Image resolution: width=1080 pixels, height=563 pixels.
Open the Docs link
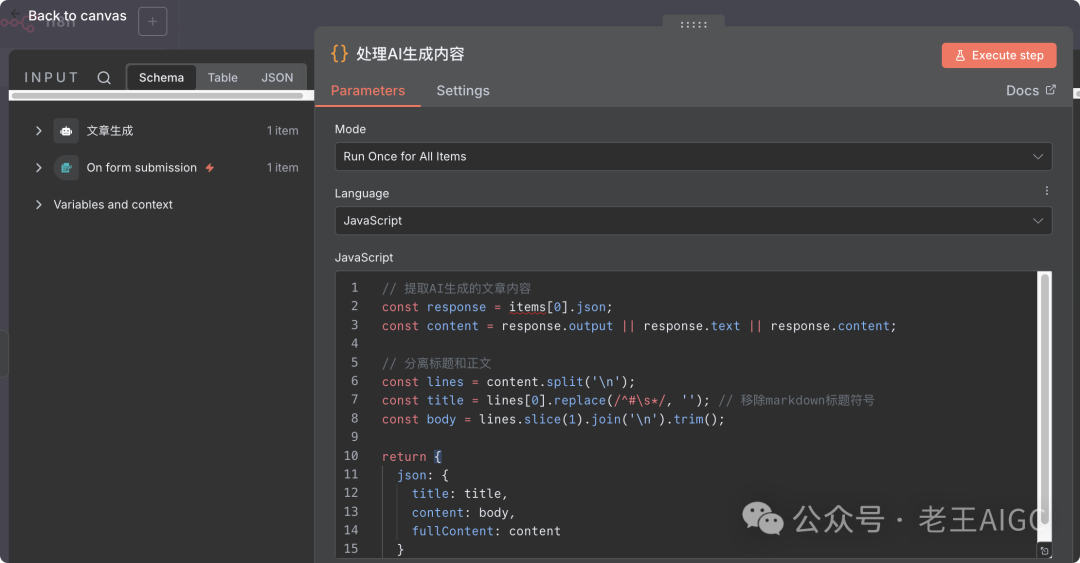click(1030, 90)
